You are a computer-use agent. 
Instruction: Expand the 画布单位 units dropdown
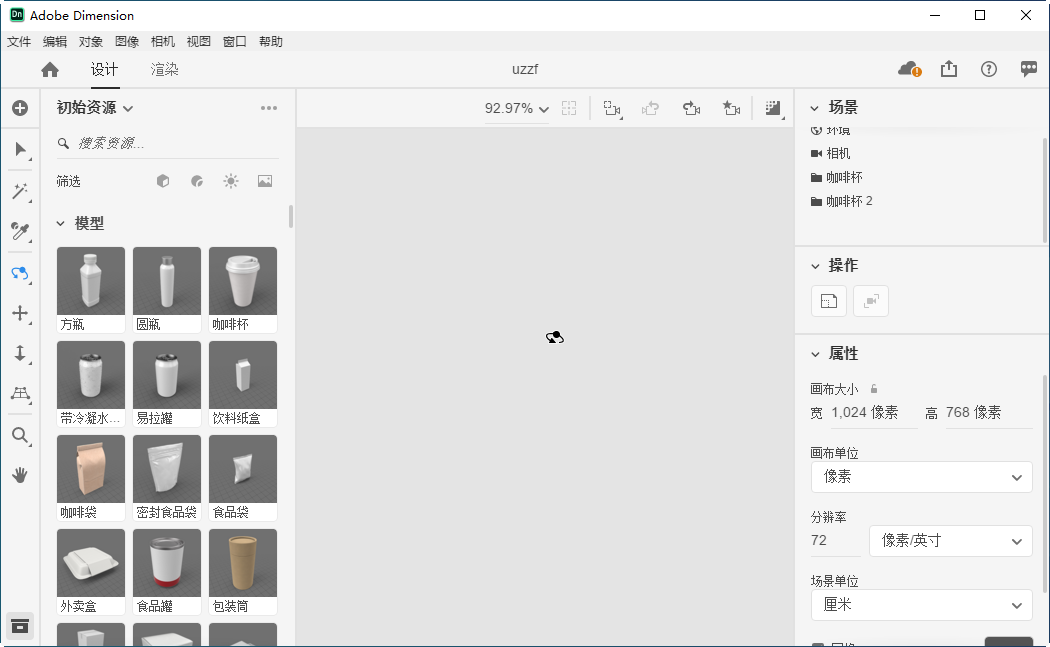[920, 477]
